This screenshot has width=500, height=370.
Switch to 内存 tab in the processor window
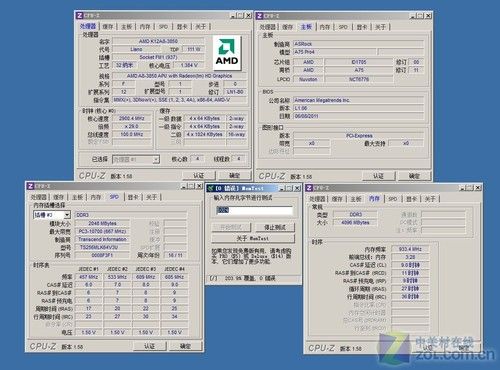click(145, 27)
